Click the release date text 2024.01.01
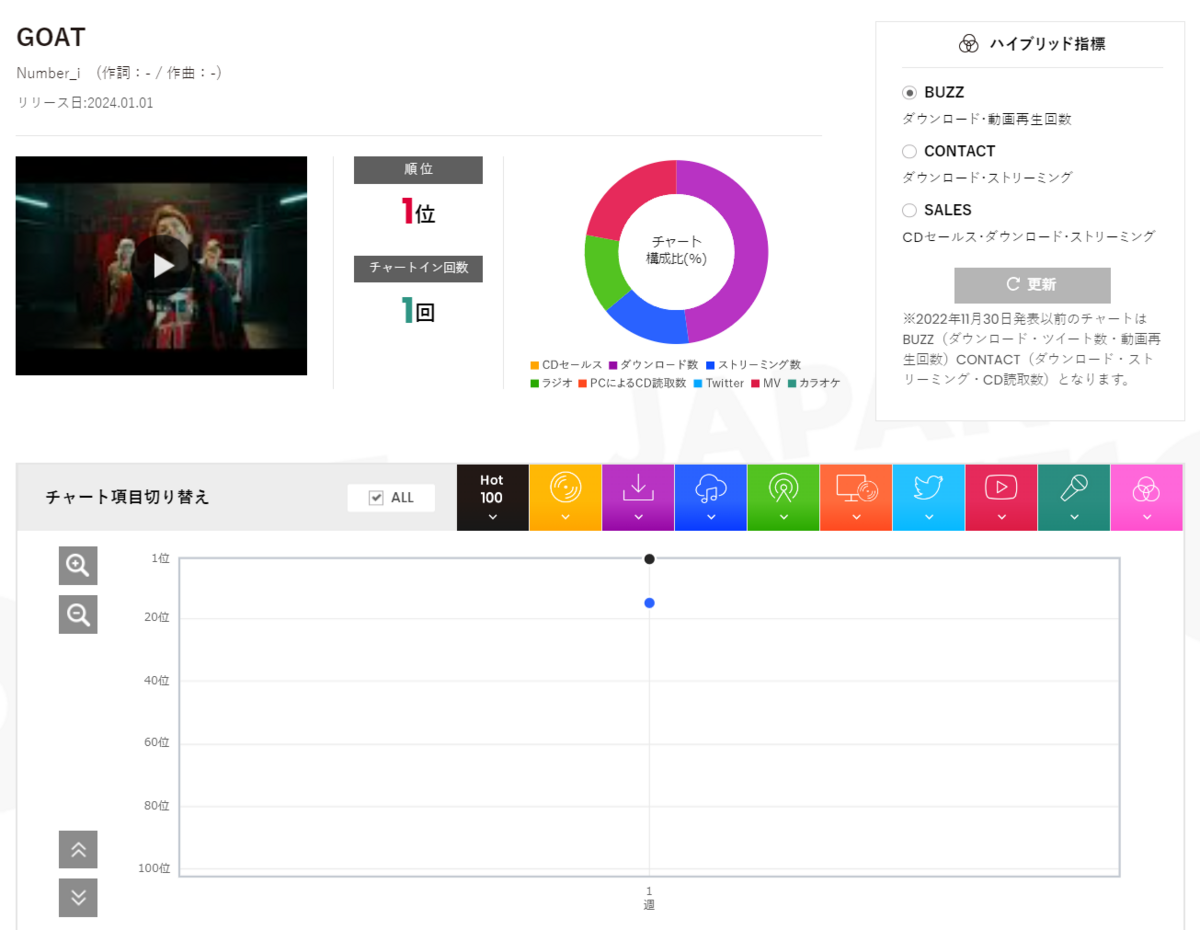The image size is (1200, 930). click(120, 103)
